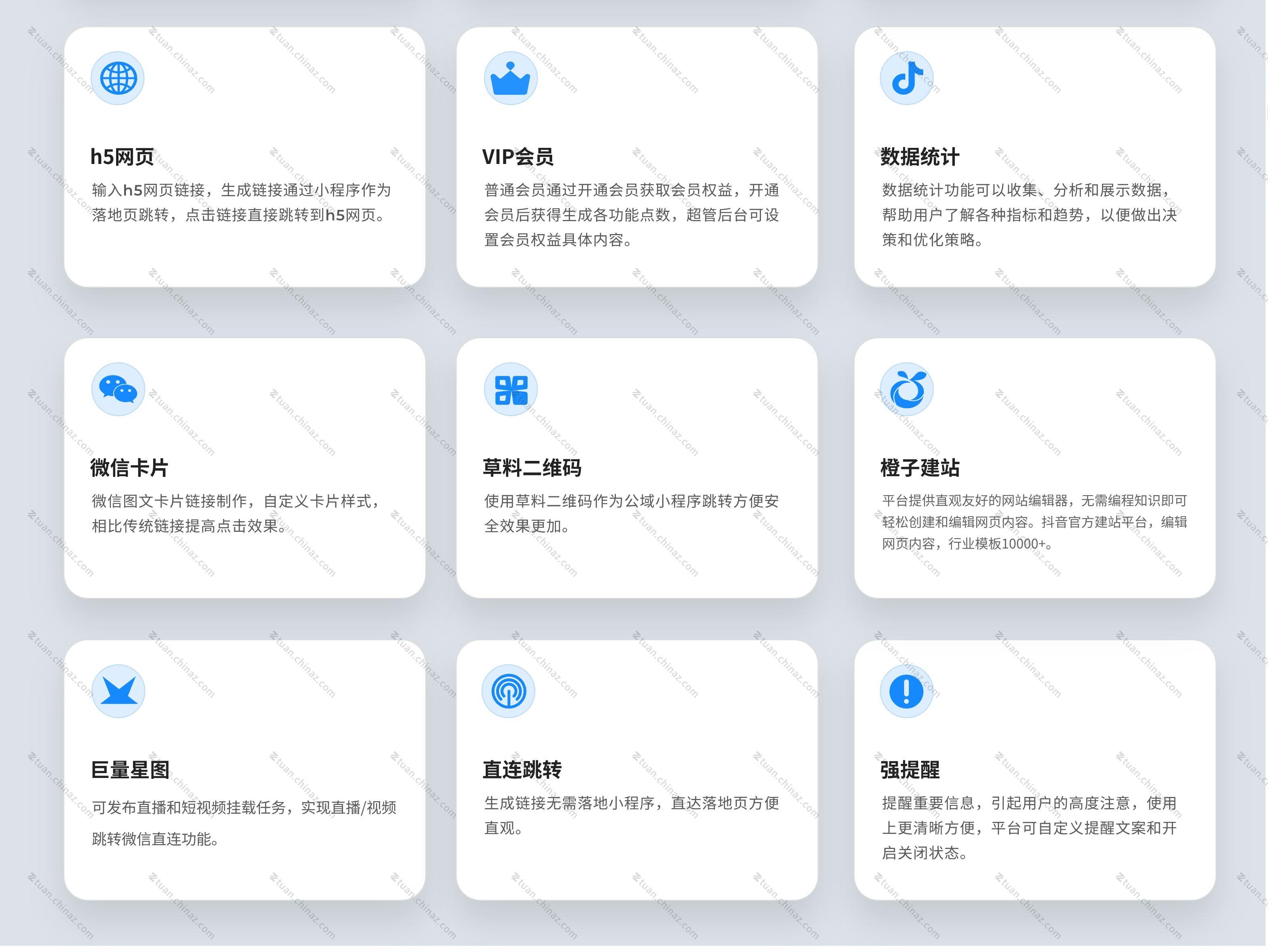Click description starting 平台提供直观友好的网站编辑器

click(x=1035, y=522)
